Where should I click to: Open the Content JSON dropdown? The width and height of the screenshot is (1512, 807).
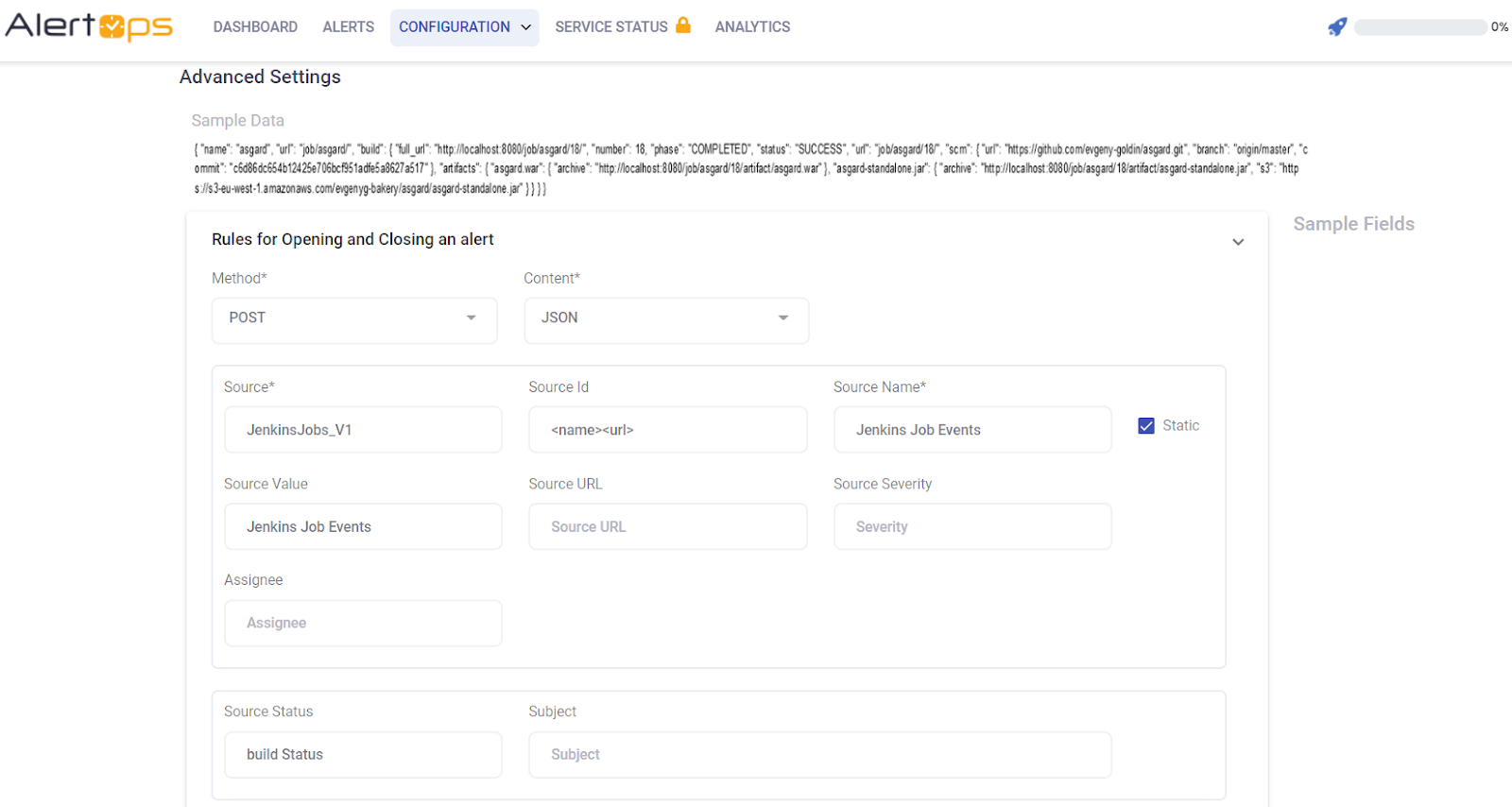pyautogui.click(x=666, y=318)
